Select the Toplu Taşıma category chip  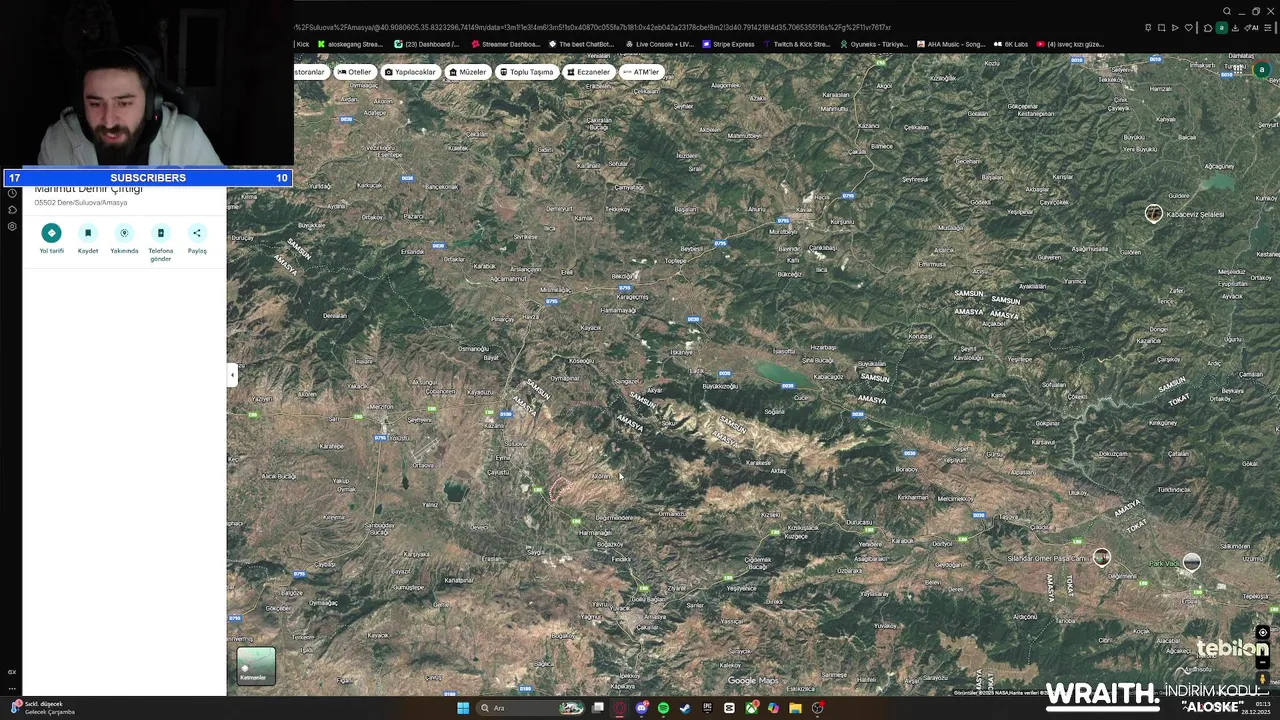click(x=526, y=72)
